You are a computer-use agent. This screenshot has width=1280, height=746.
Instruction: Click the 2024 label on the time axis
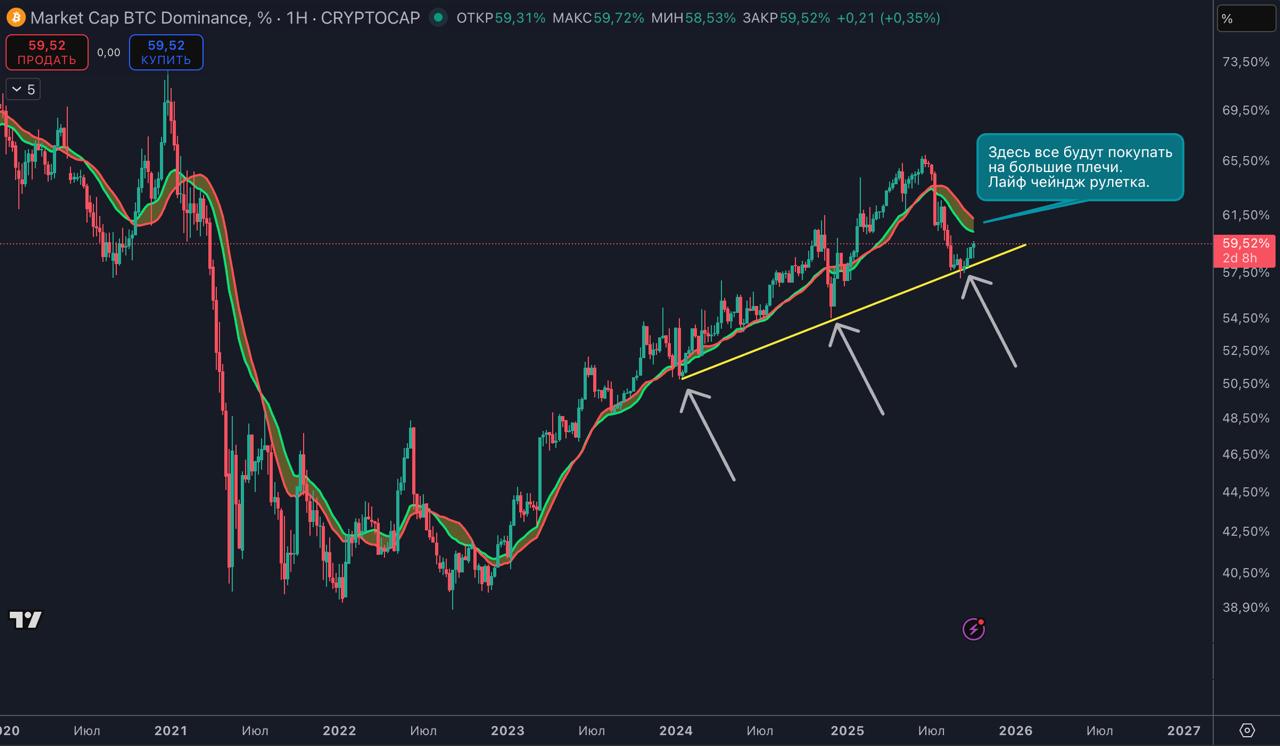676,731
